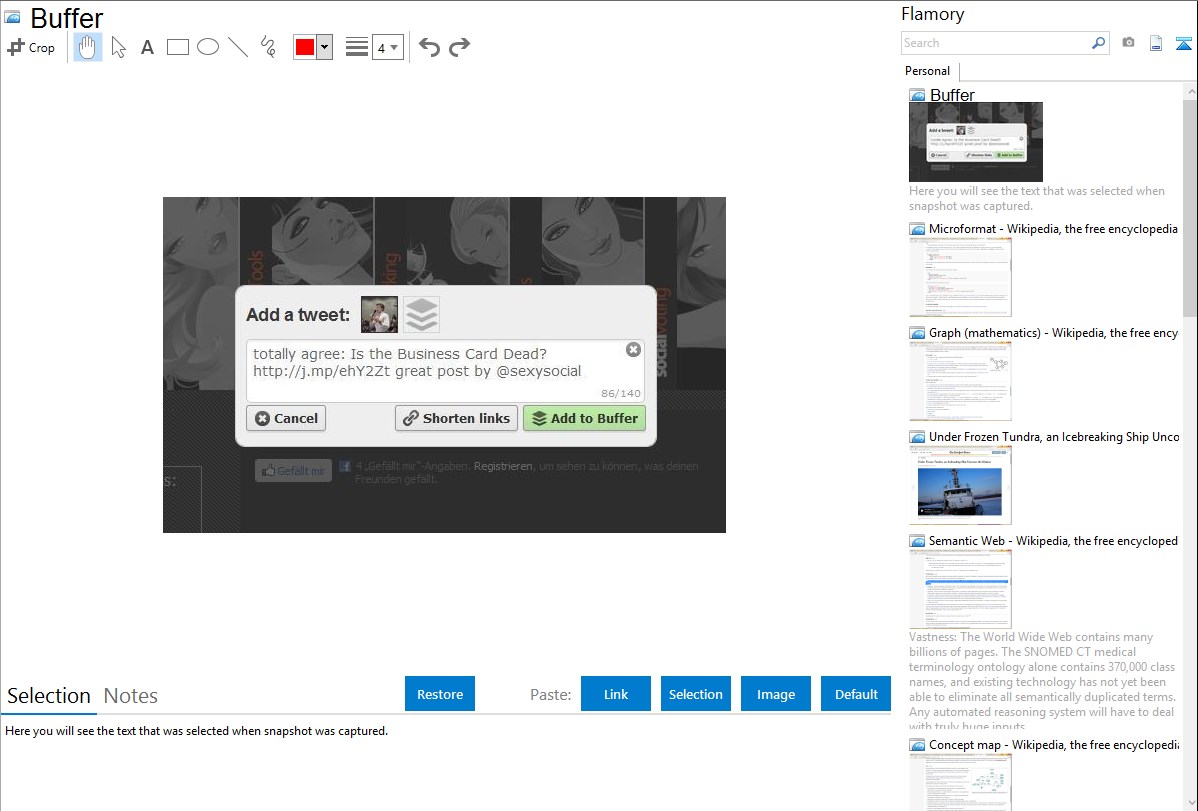Open the Graph (mathematics) snapshot thumbnail
Image resolution: width=1198 pixels, height=811 pixels.
(960, 381)
